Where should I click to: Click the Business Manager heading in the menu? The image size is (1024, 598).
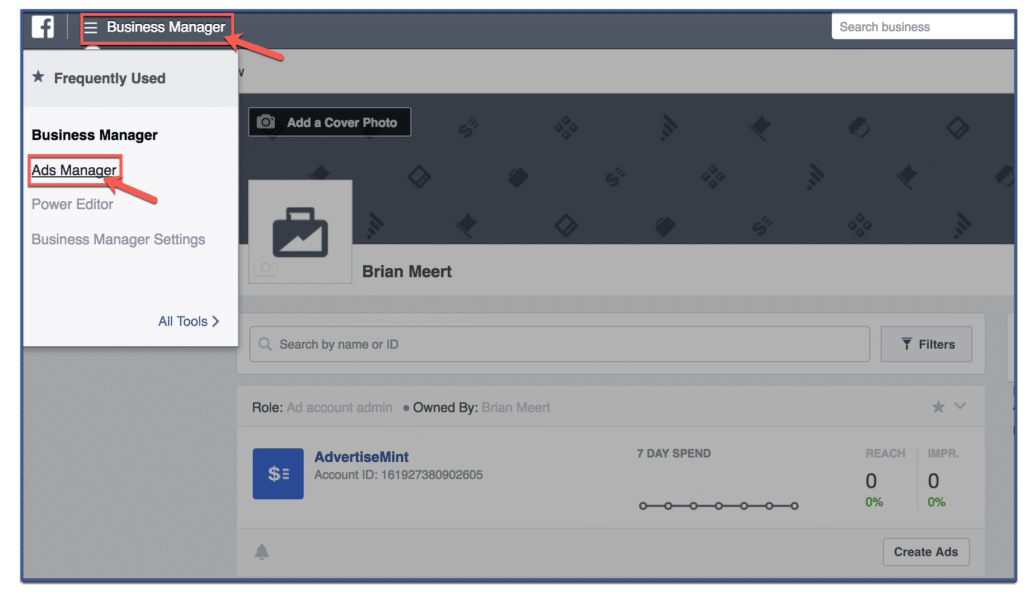pos(95,135)
